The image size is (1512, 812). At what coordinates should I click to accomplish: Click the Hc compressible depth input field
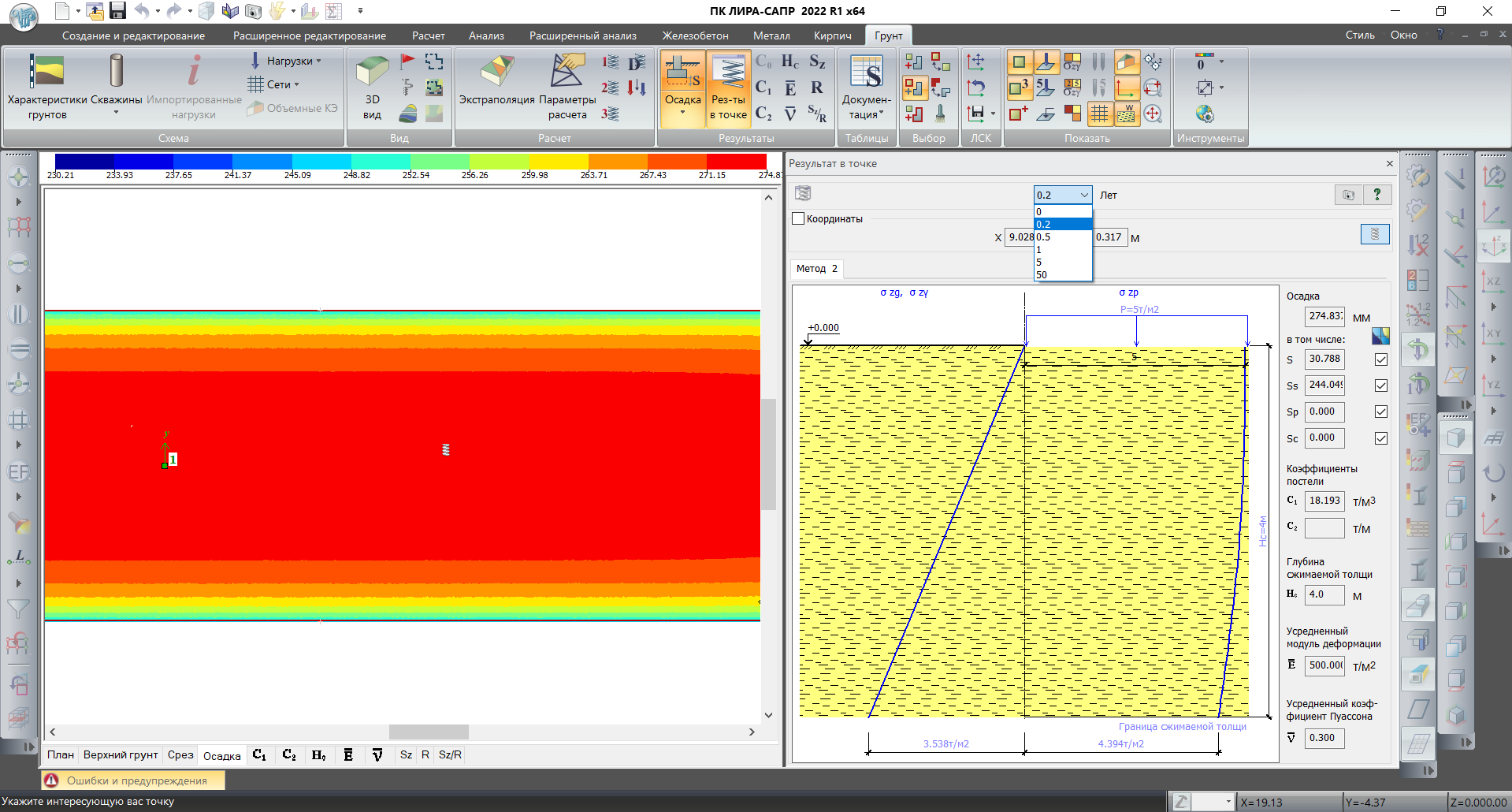pos(1324,595)
